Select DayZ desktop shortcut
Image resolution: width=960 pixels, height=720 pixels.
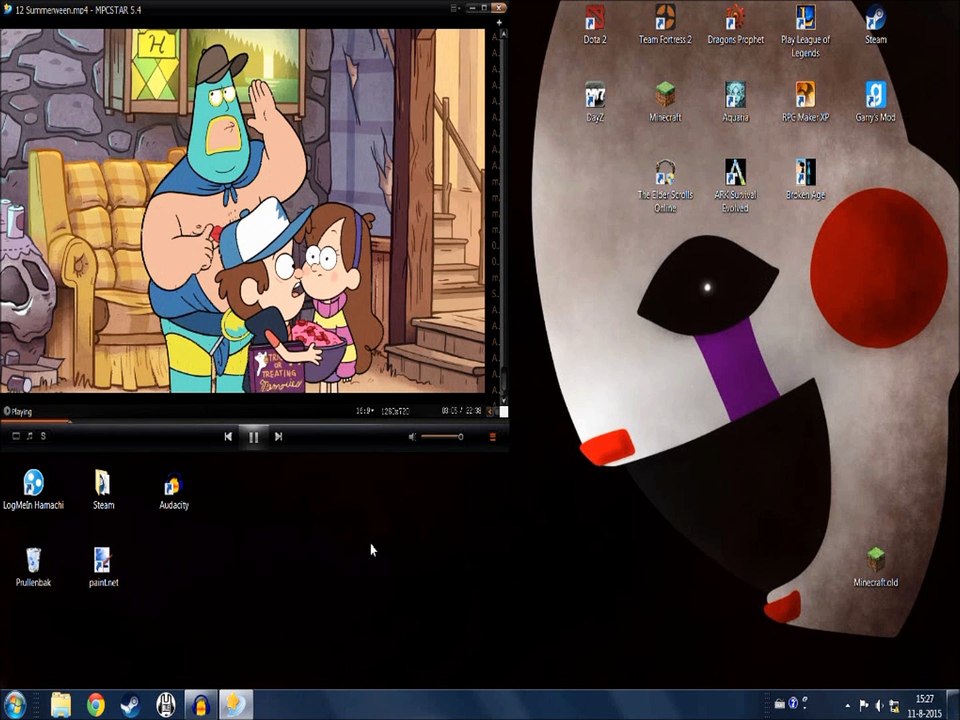(594, 102)
